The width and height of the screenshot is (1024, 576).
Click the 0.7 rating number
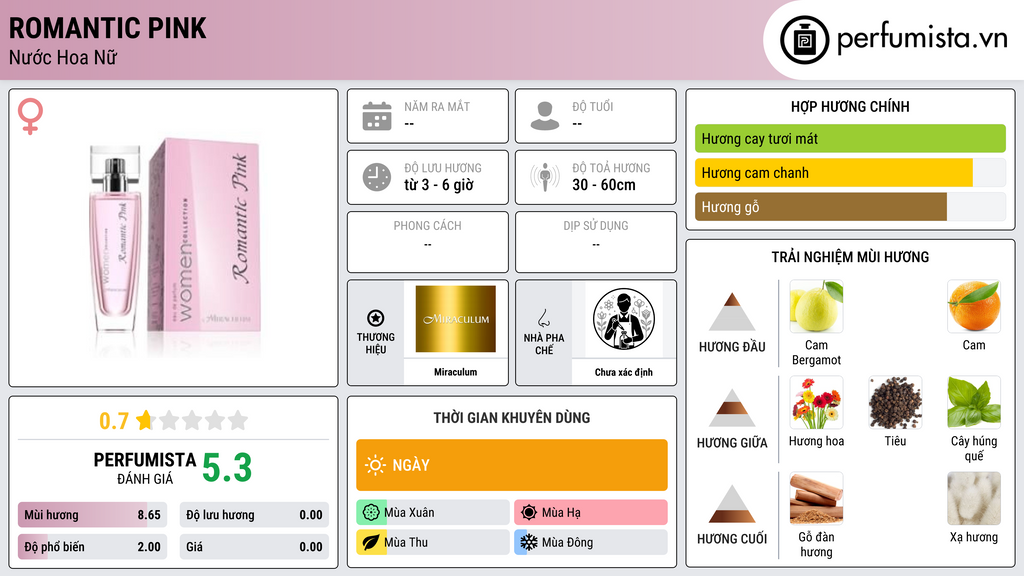(x=114, y=421)
